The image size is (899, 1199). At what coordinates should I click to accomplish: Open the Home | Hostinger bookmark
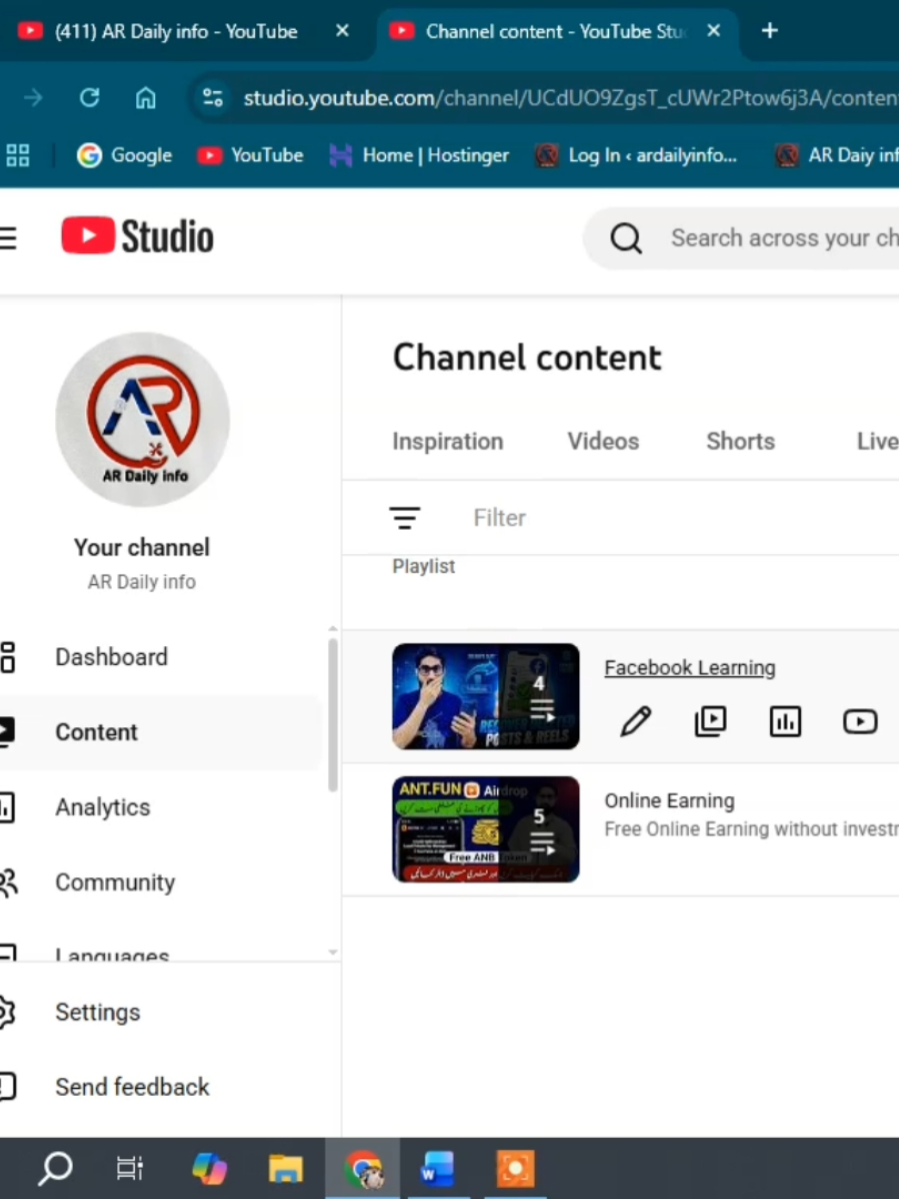420,155
